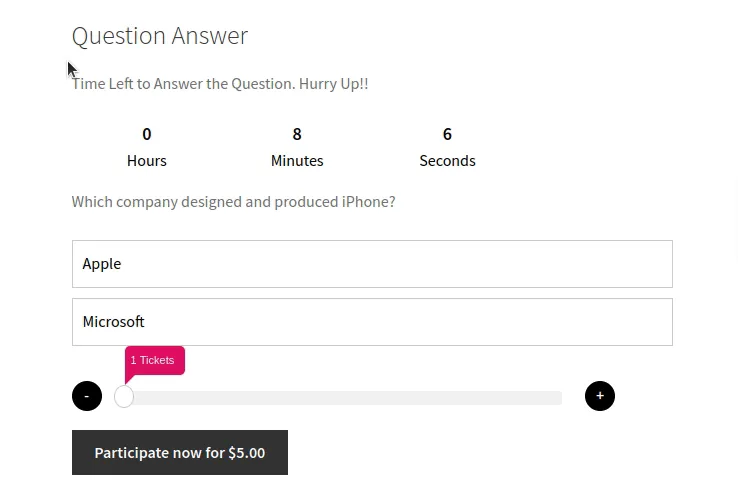738x490 pixels.
Task: Click the plus button to add tickets
Action: point(600,396)
